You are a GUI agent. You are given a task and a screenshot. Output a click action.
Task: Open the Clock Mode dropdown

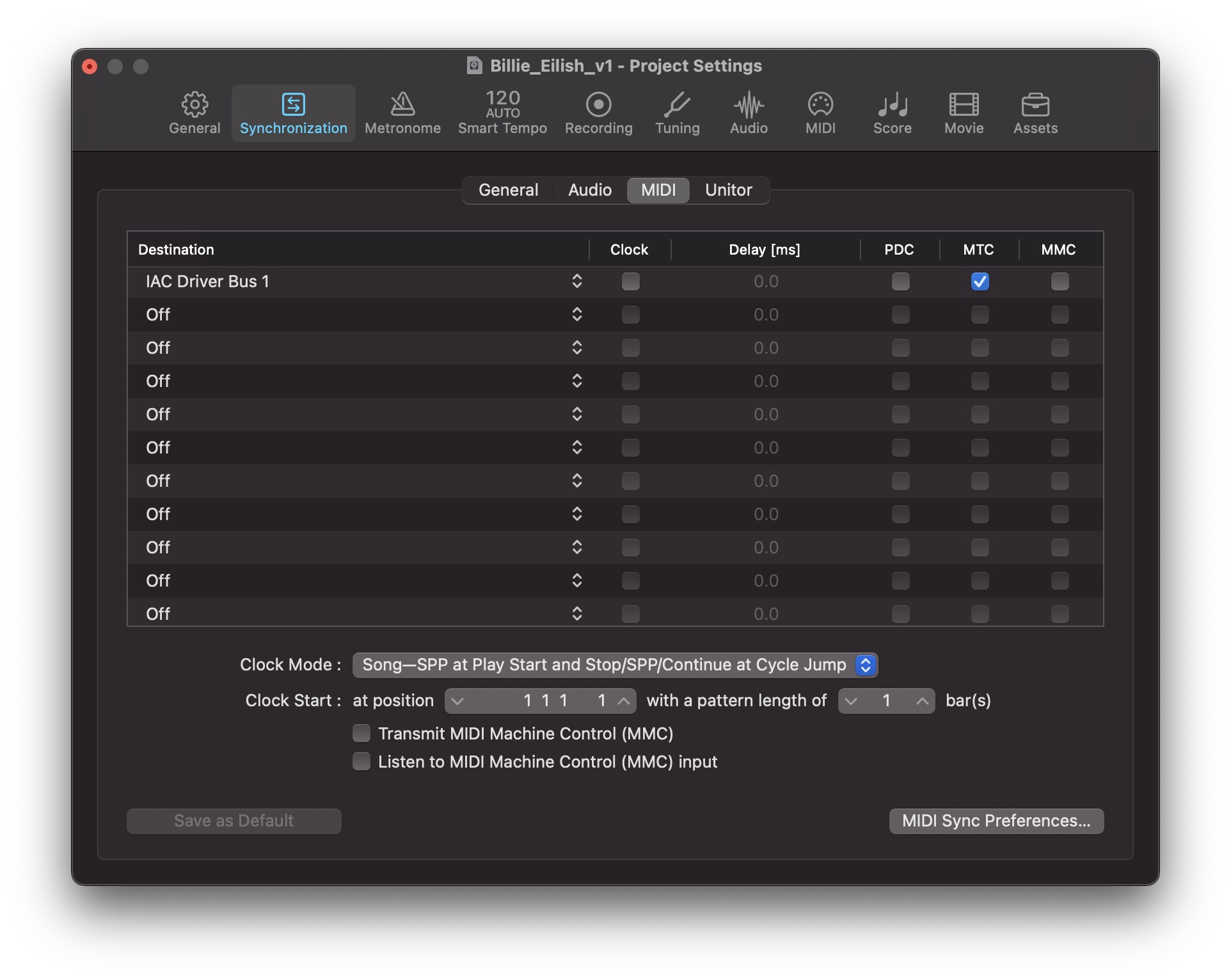614,665
